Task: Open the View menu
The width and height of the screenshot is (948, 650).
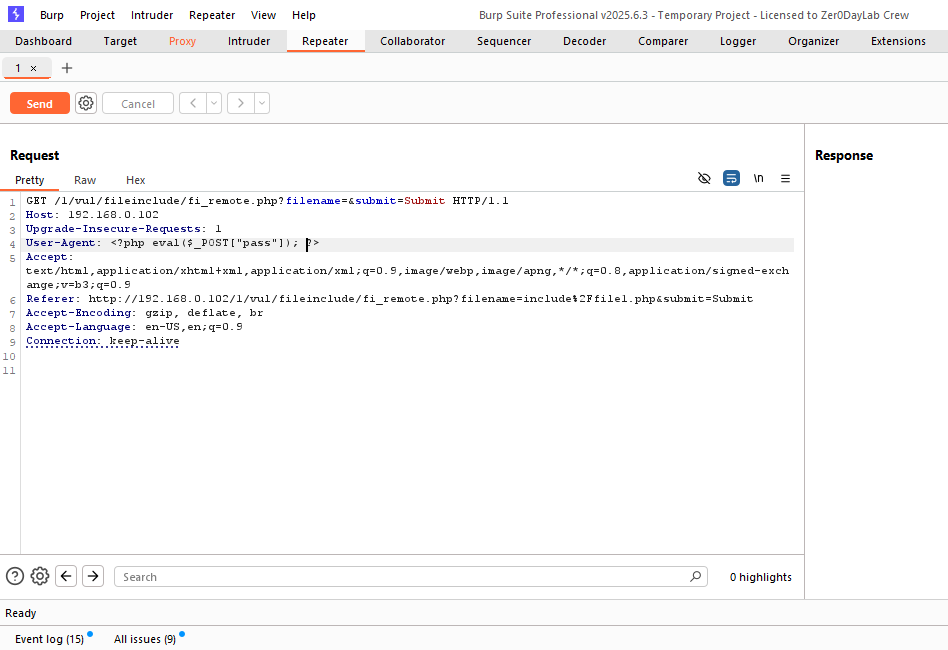Action: pyautogui.click(x=263, y=15)
